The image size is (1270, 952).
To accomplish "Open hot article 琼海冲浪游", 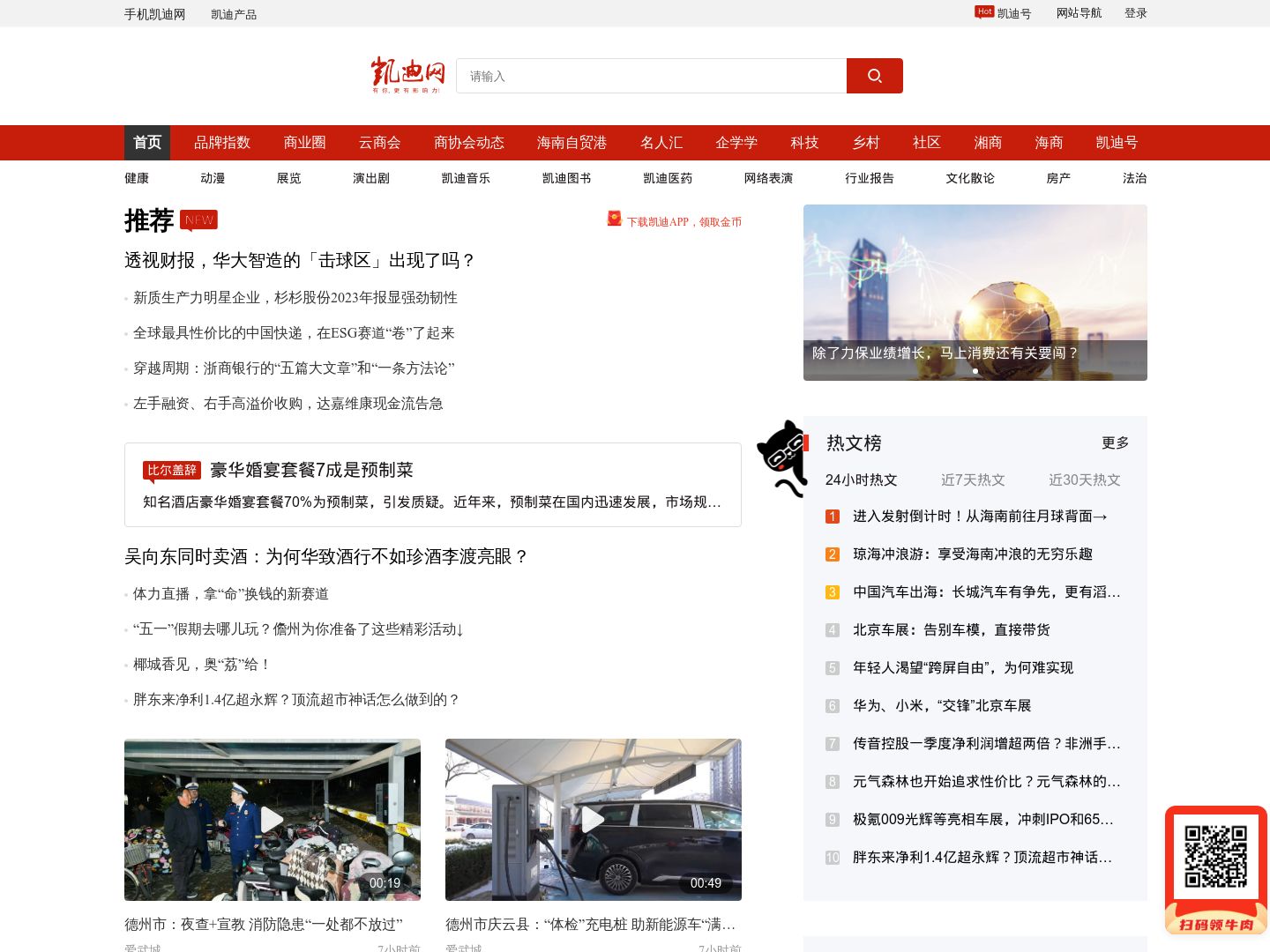I will coord(973,554).
